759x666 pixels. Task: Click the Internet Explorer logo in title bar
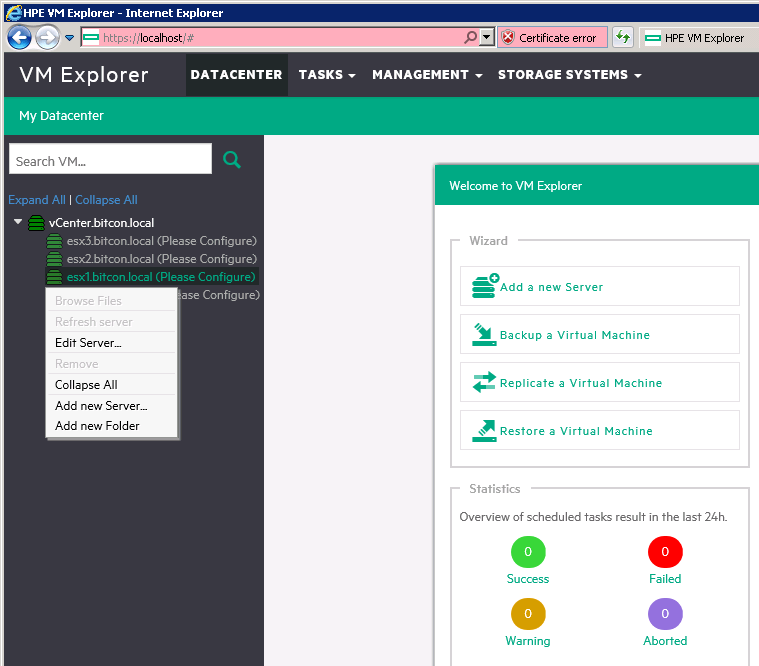pyautogui.click(x=14, y=13)
